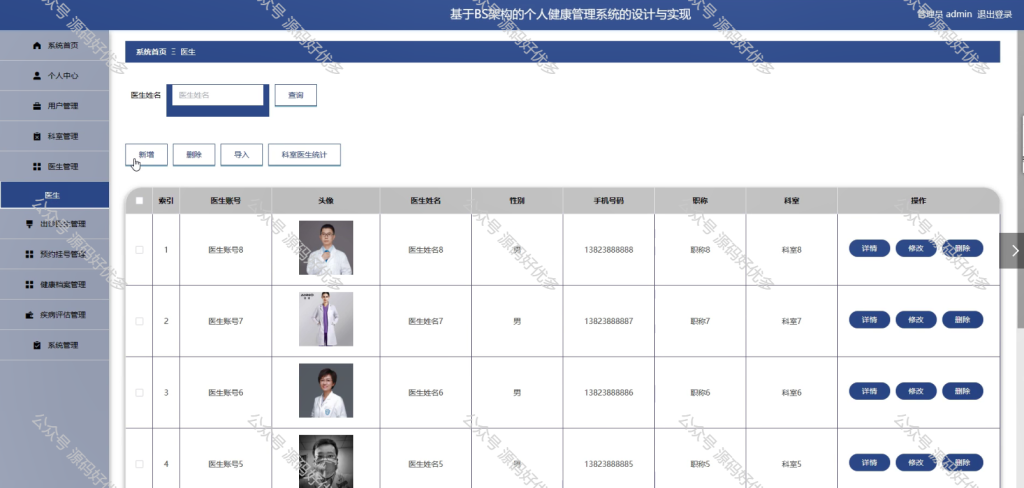Click the icon beside 疾病评估管理

click(x=29, y=314)
